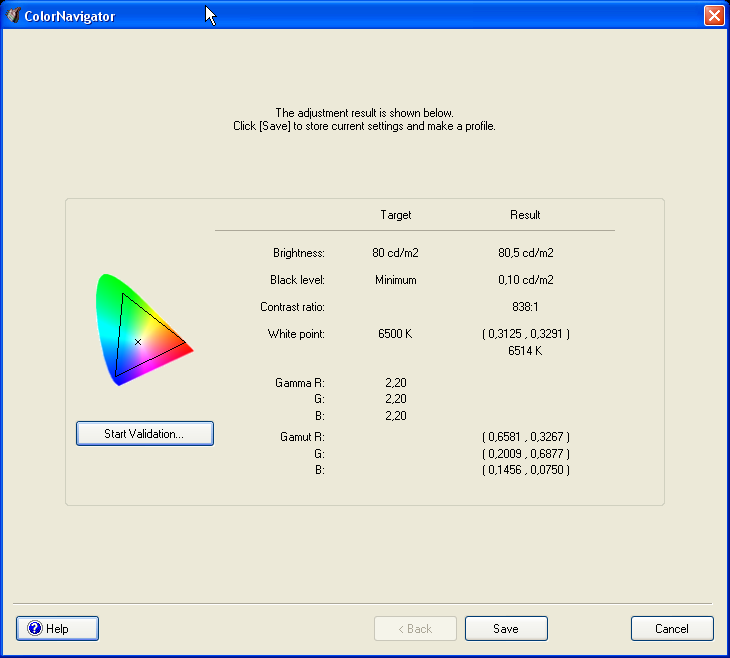
Task: Click the Gamut R coordinates result
Action: tap(525, 437)
